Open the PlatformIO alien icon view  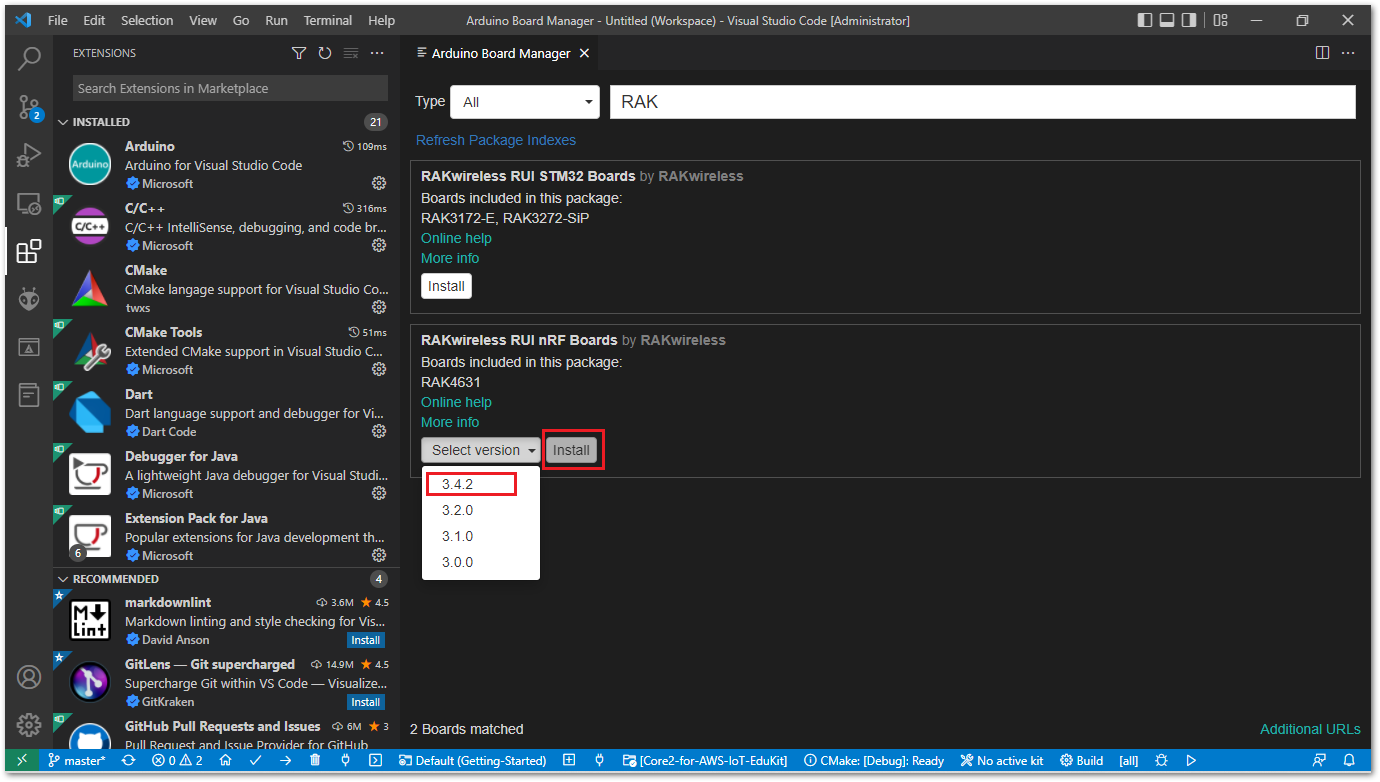point(29,299)
